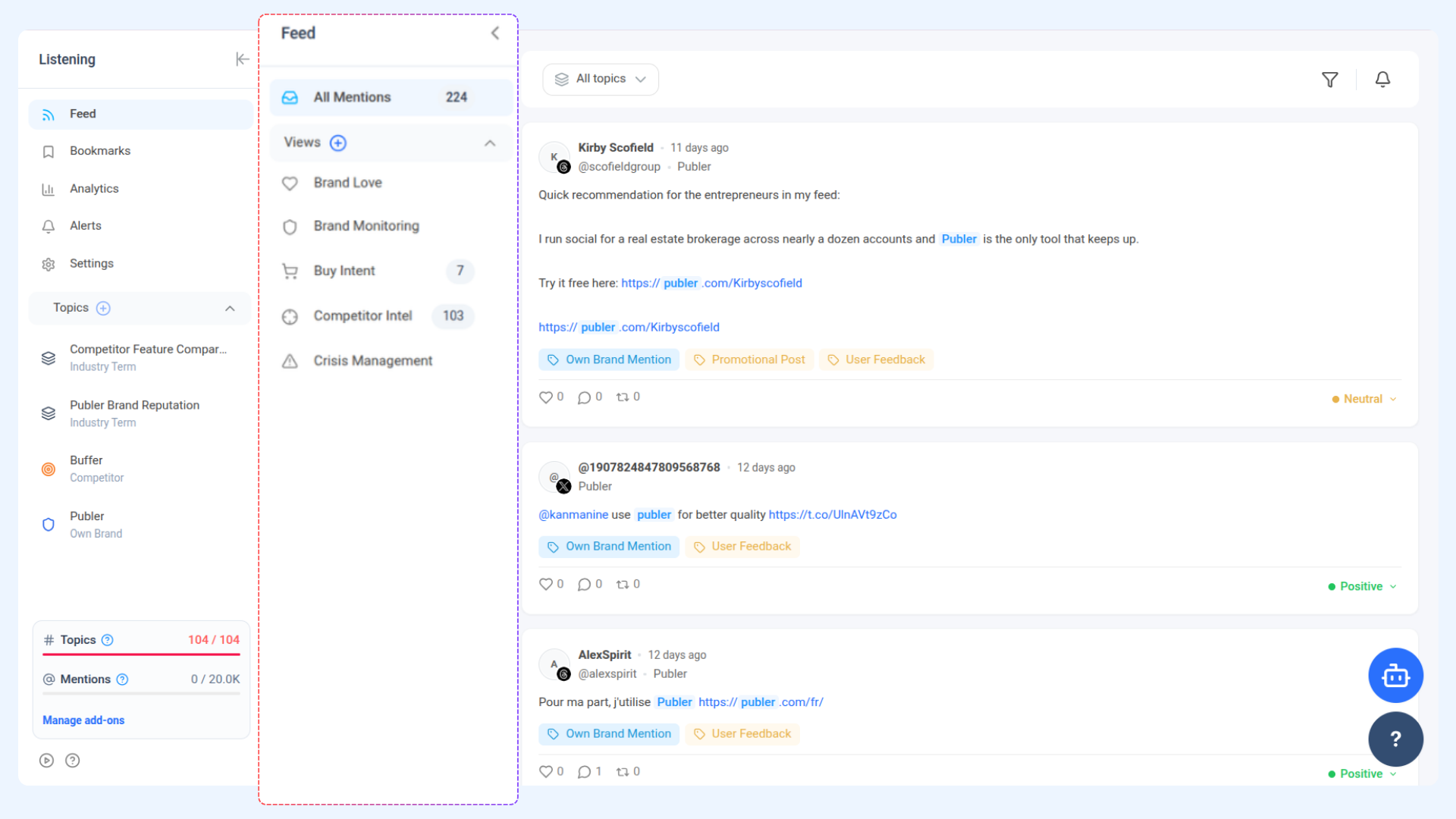Open comments on the @1907824847809568768 post
The image size is (1456, 819).
click(584, 584)
